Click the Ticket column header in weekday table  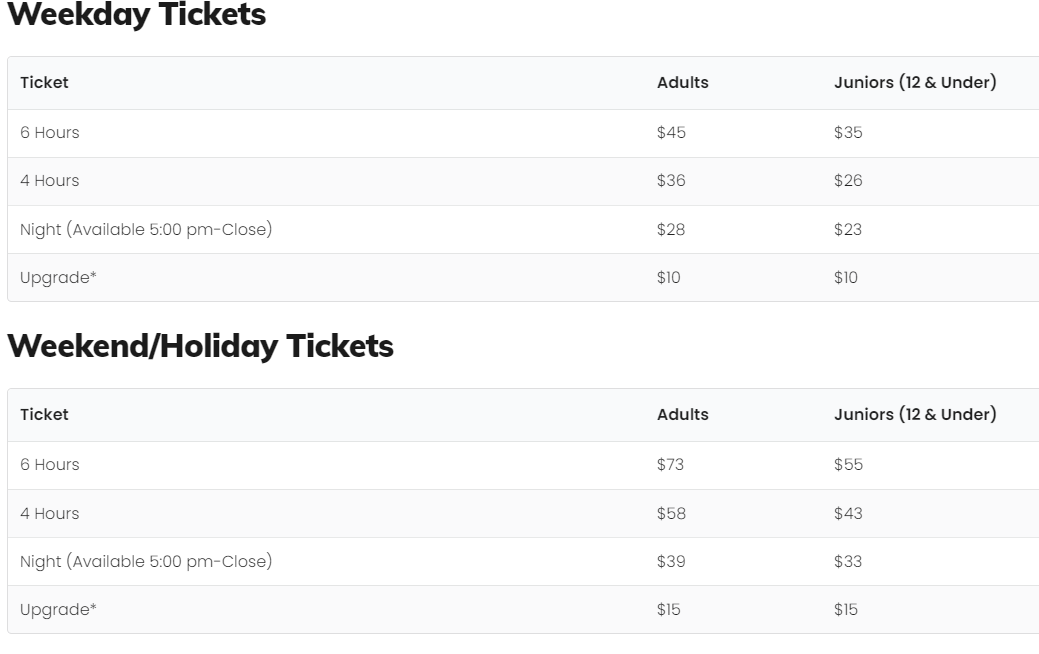click(x=44, y=83)
